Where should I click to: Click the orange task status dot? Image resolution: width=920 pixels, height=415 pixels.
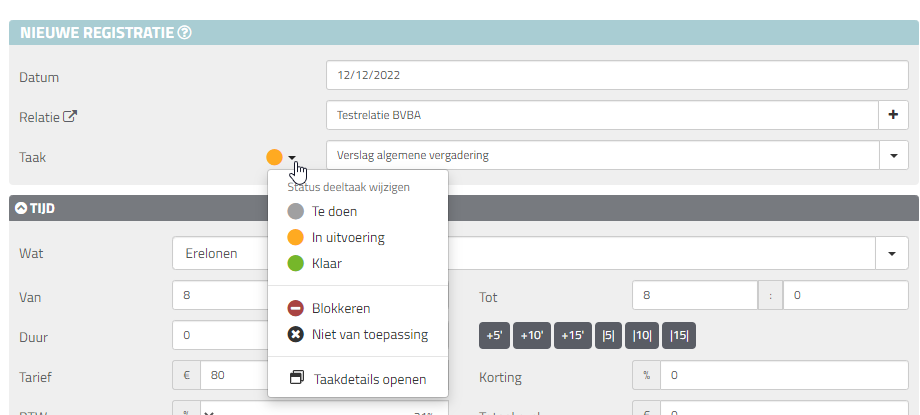tap(274, 157)
